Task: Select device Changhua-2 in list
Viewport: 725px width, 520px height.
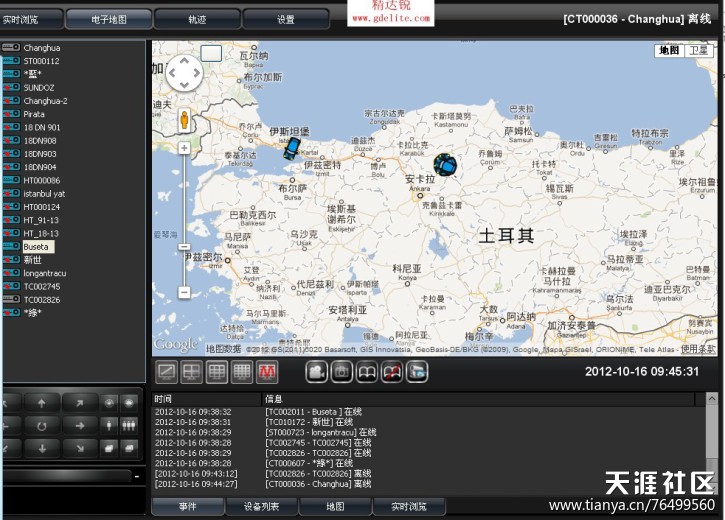Action: pos(45,101)
